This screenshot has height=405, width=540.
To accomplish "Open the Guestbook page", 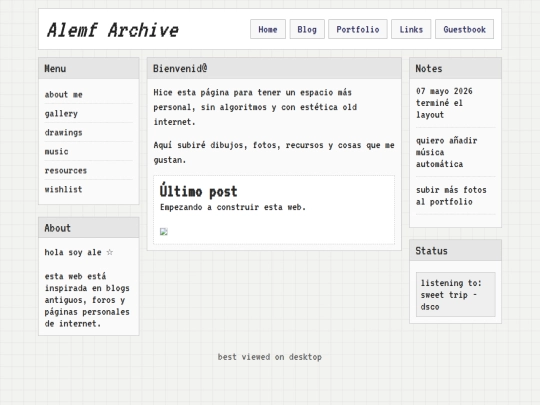I will (464, 29).
